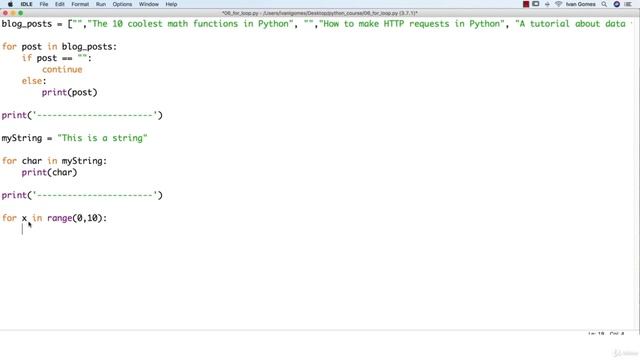640x360 pixels.
Task: Click the first print dashes separator line
Action: click(82, 115)
